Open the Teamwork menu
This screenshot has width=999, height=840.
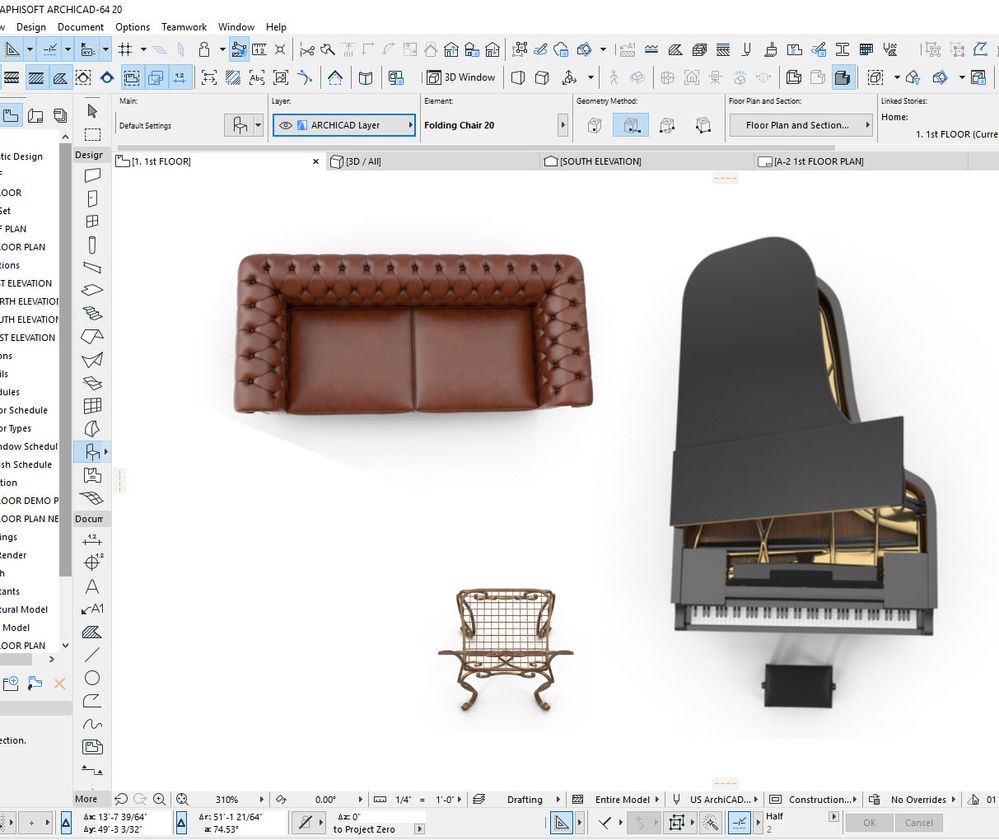184,27
